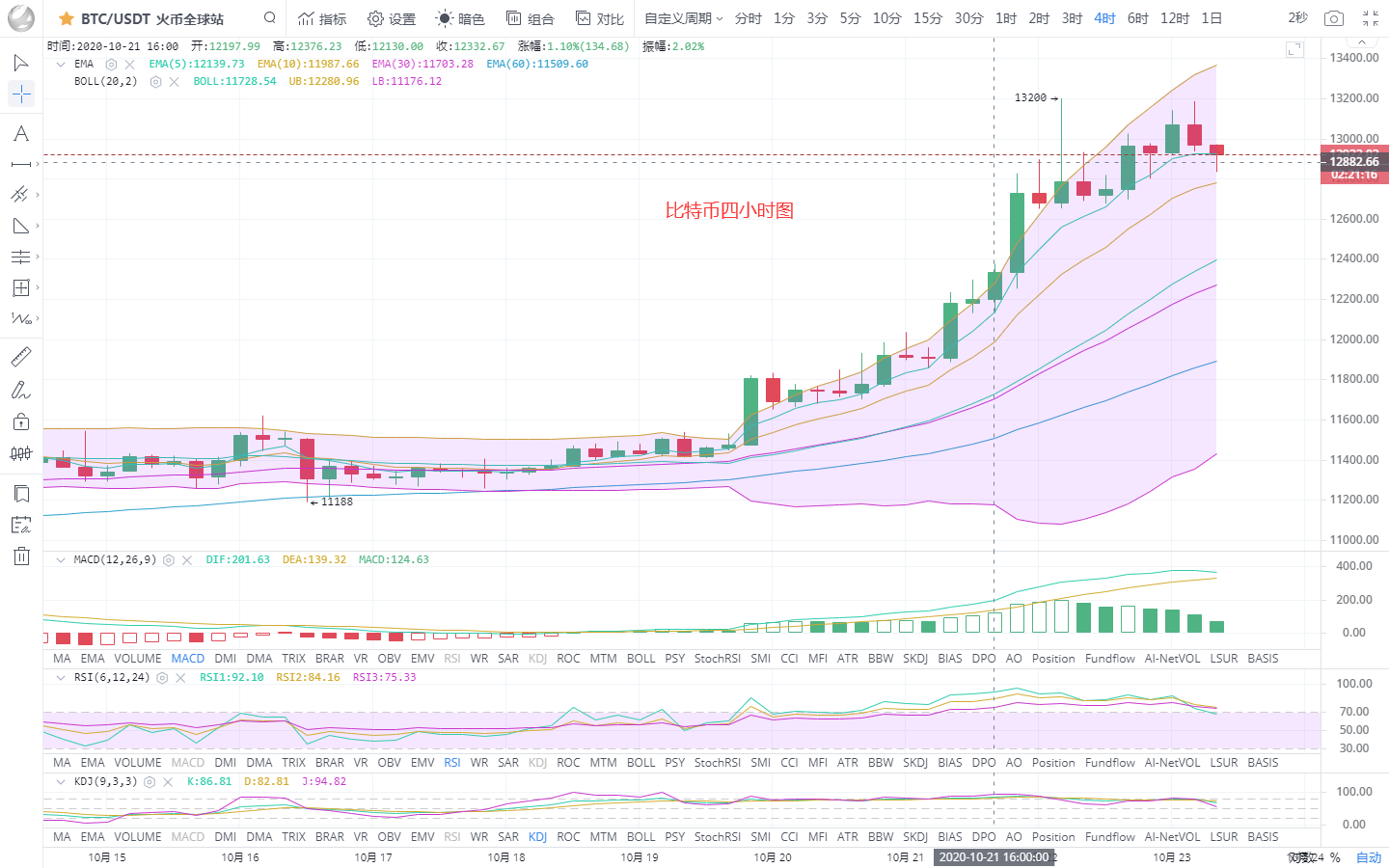Viewport: 1389px width, 868px height.
Task: Collapse the EMA legend chevron
Action: coord(61,65)
